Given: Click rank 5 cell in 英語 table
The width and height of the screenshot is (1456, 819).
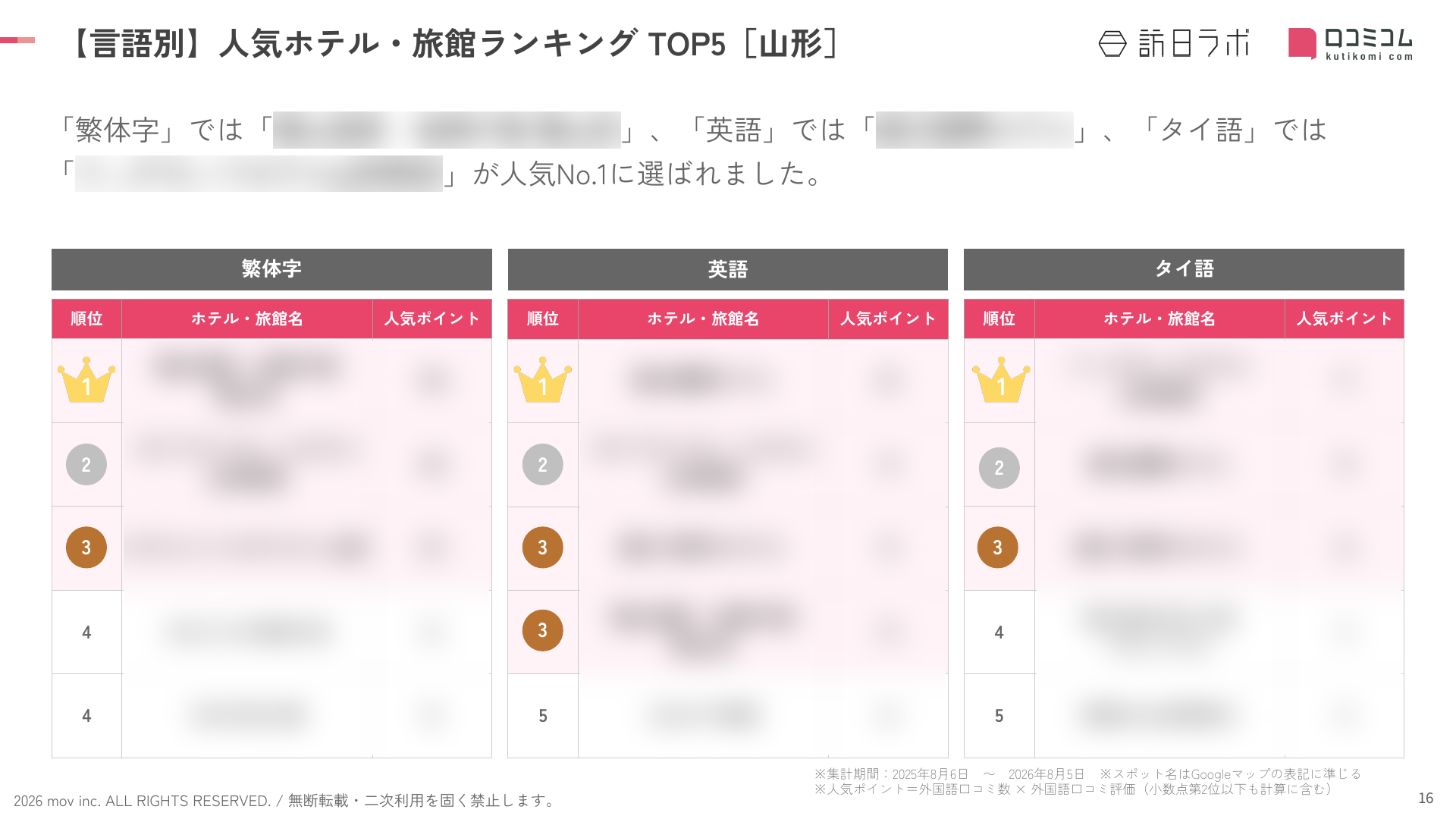Looking at the screenshot, I should pos(543,716).
